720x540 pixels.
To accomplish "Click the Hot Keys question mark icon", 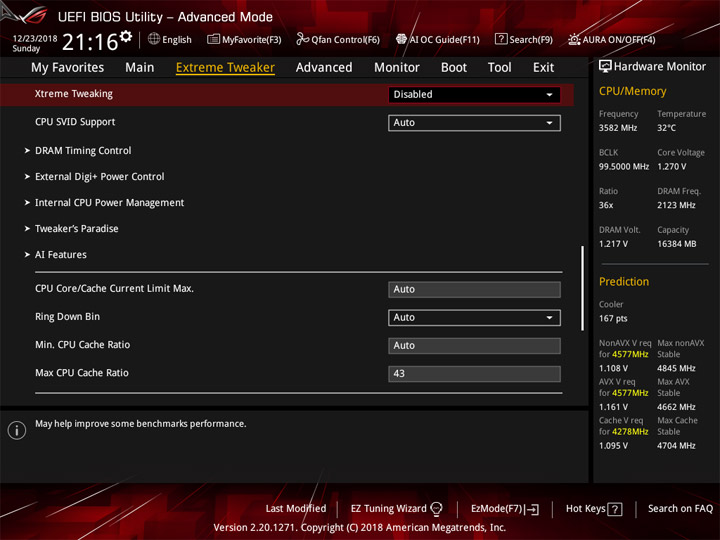I will pos(615,509).
